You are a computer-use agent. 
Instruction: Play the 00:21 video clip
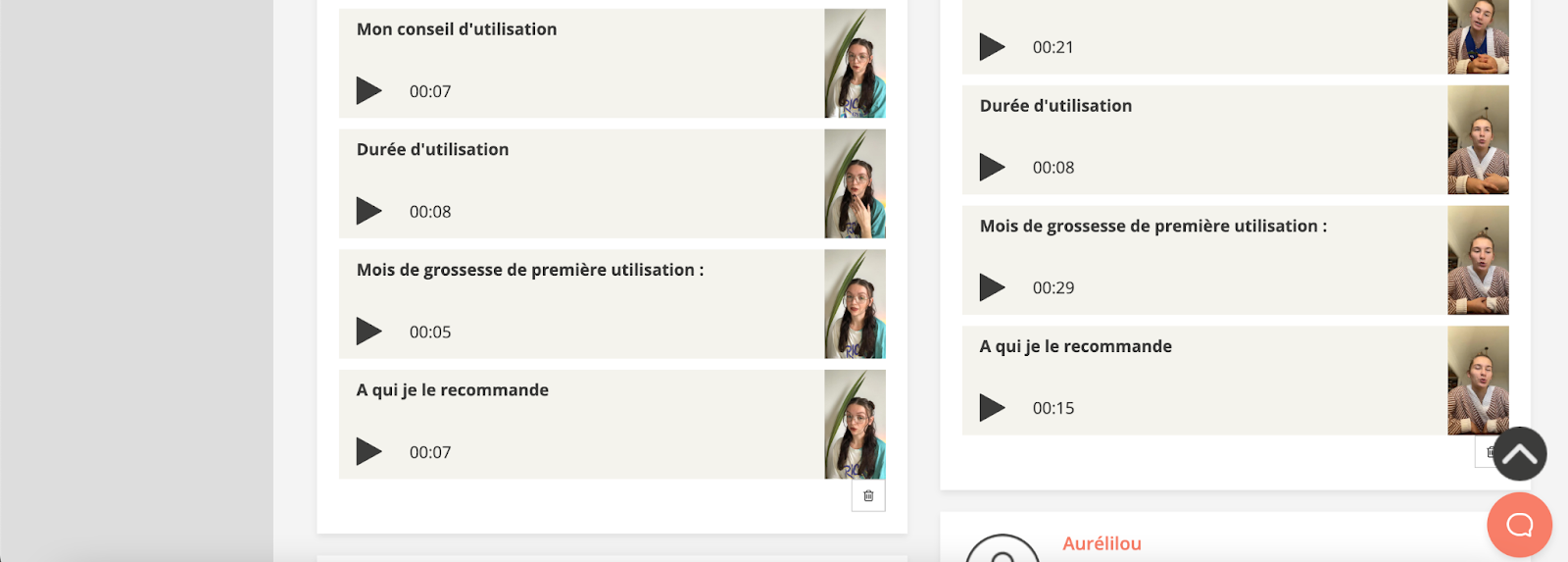tap(992, 47)
